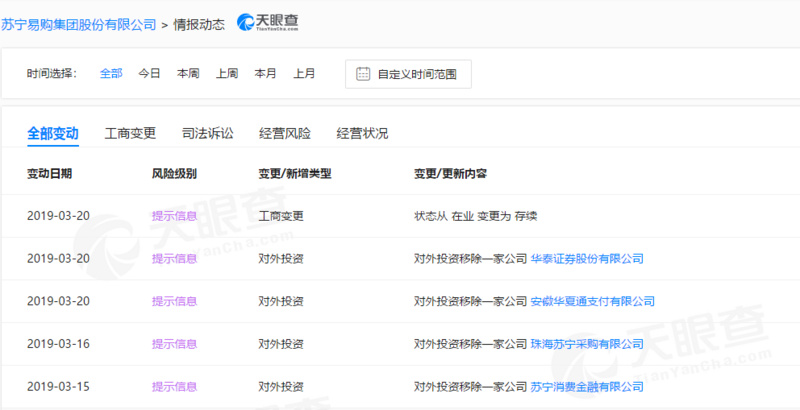Image resolution: width=800 pixels, height=410 pixels.
Task: Choose 本月 time filter
Action: [x=265, y=74]
